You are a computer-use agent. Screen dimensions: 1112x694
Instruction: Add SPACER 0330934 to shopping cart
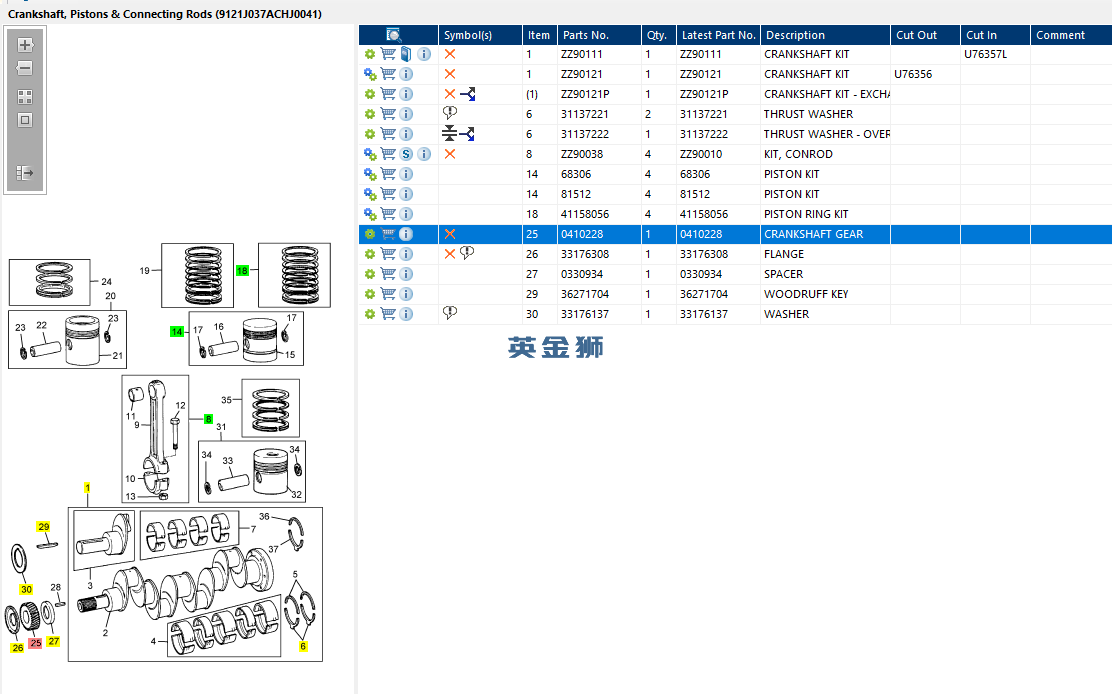(x=388, y=274)
